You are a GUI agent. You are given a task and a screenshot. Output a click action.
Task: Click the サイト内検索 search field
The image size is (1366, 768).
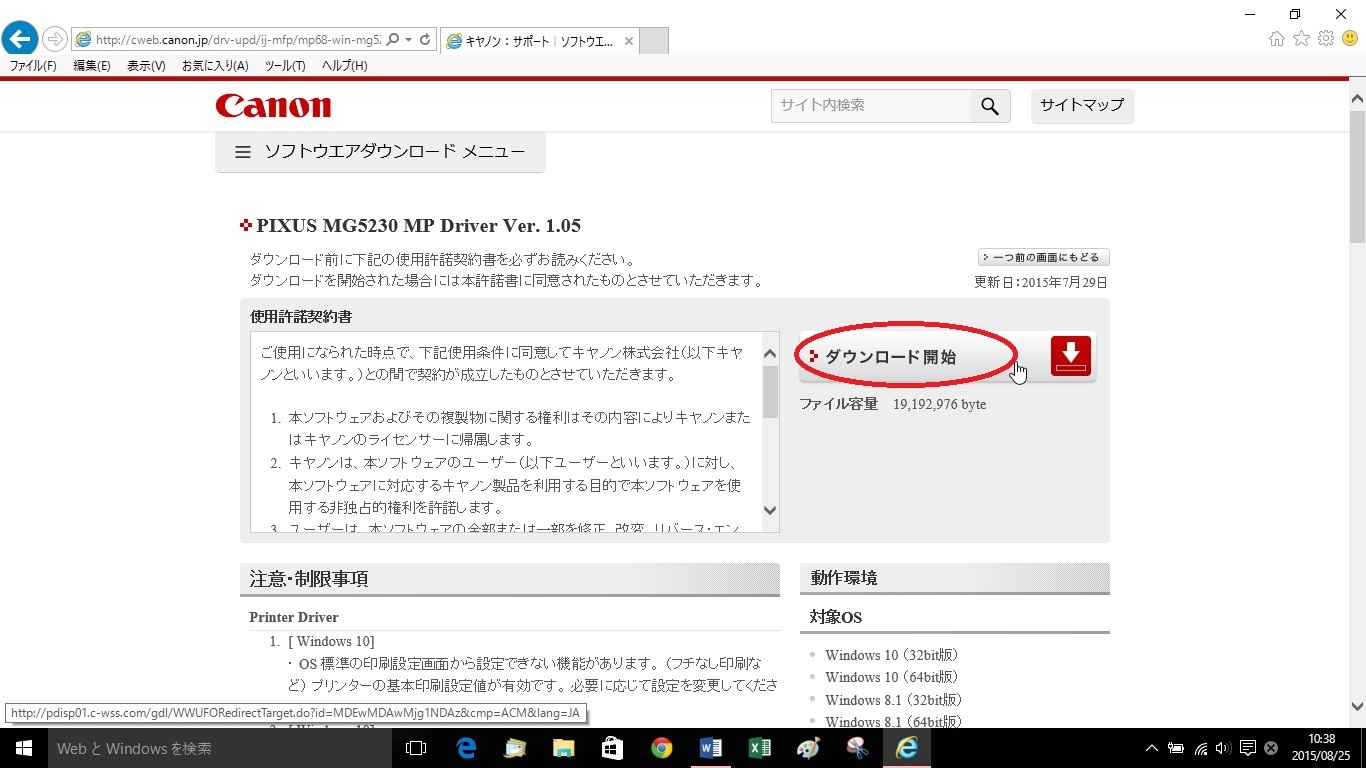click(871, 106)
